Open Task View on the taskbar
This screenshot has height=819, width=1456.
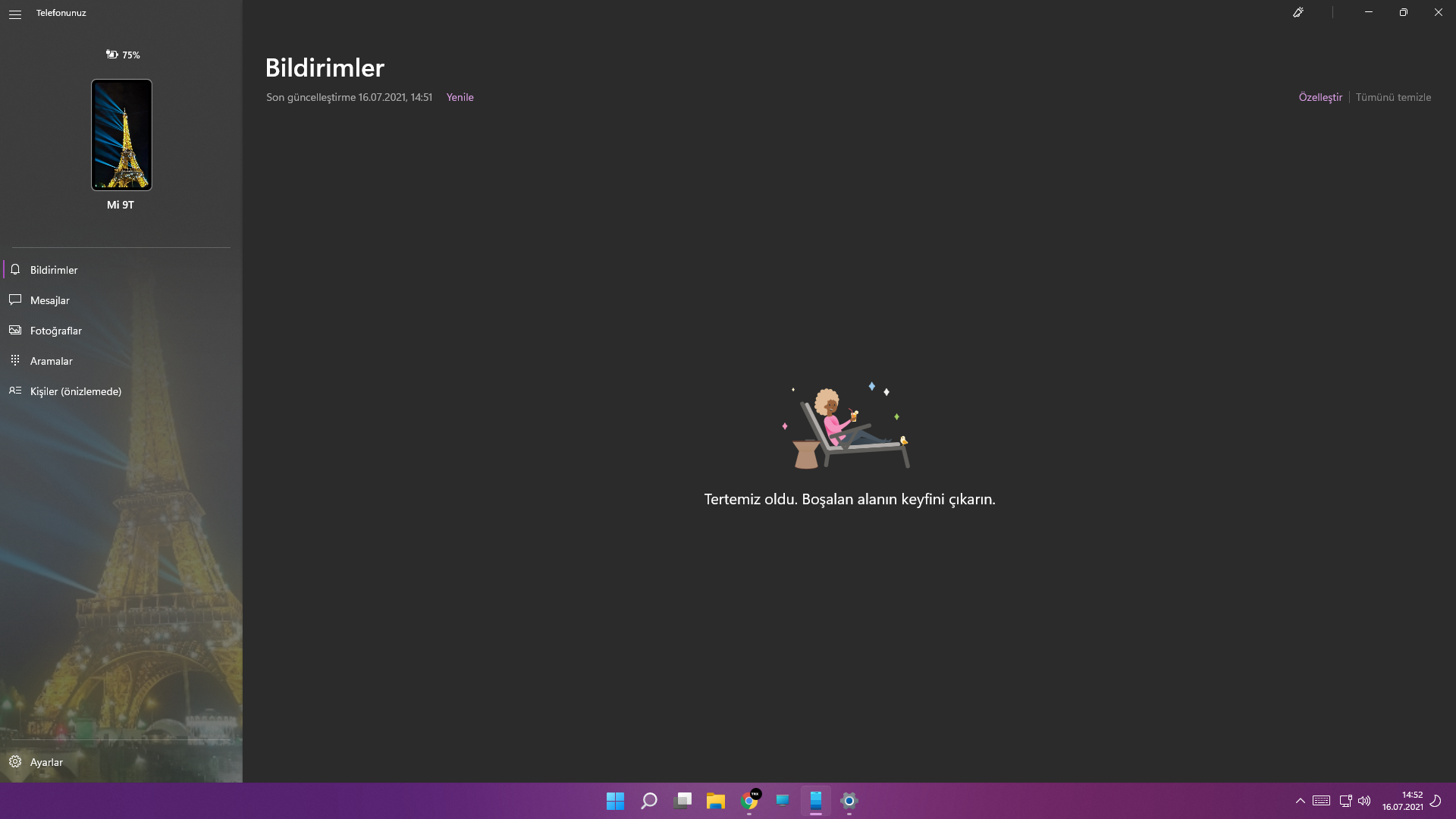click(x=682, y=801)
